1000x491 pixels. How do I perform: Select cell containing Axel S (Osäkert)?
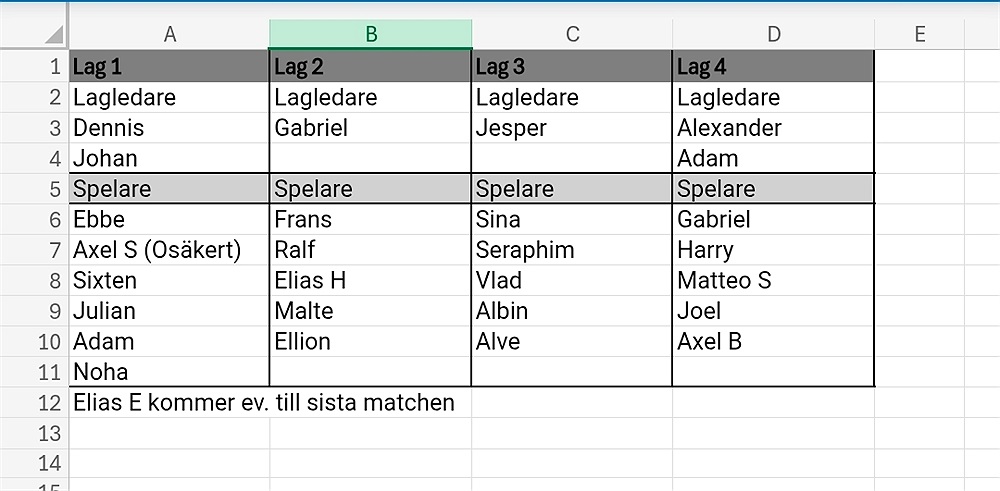click(169, 250)
